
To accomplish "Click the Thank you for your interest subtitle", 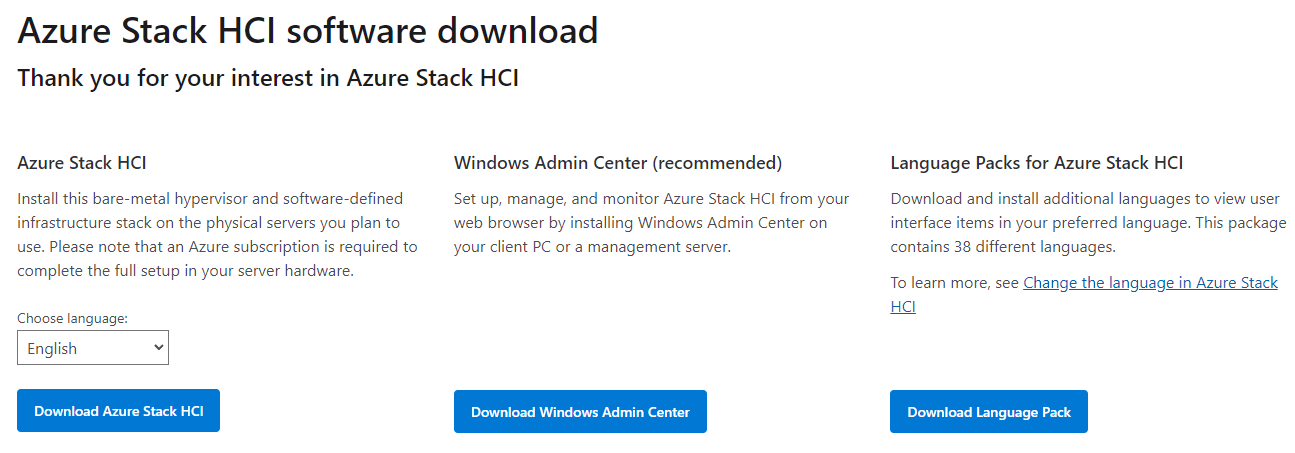I will (x=268, y=78).
